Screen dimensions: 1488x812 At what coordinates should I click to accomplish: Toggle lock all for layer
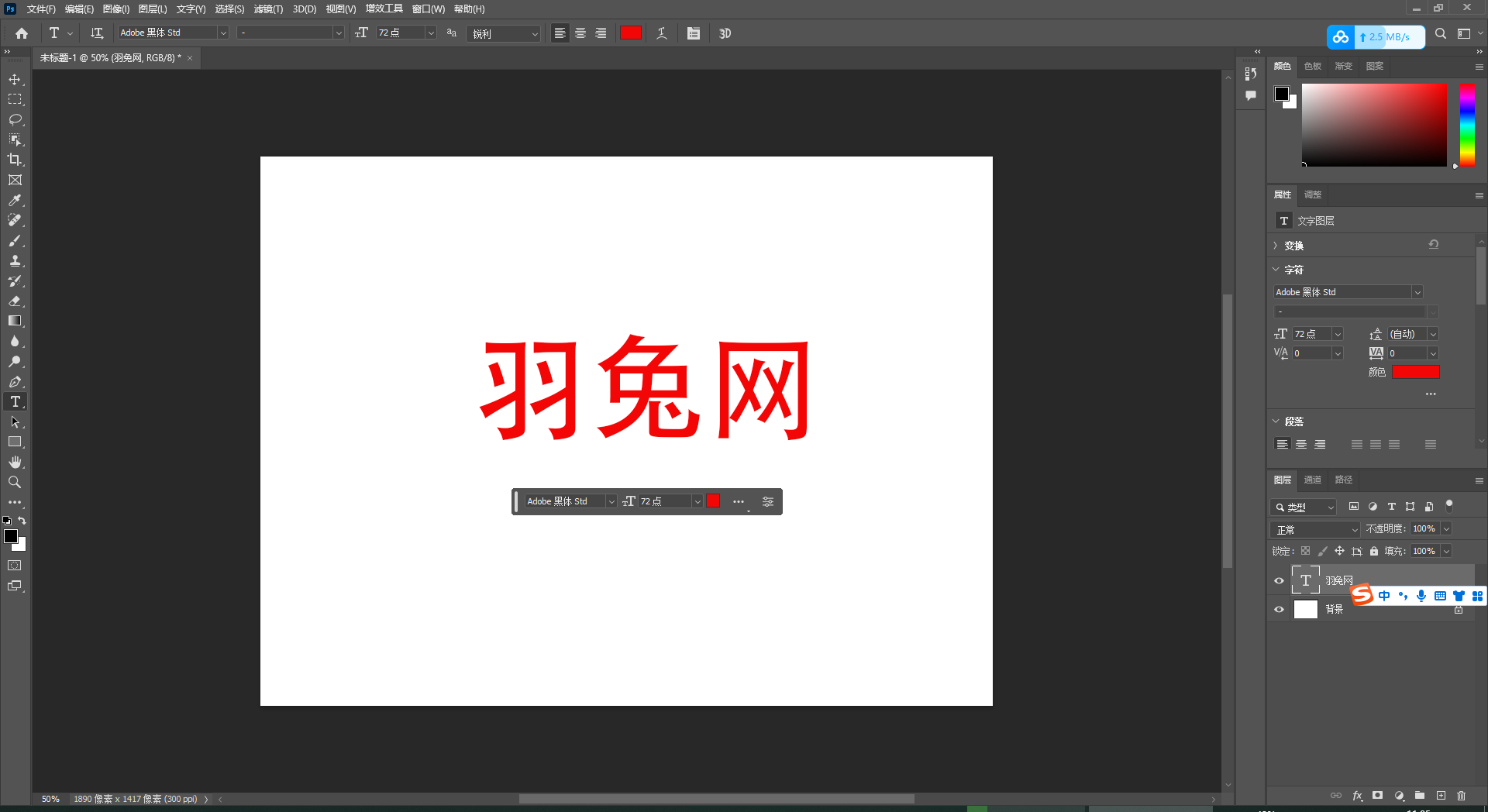tap(1374, 551)
